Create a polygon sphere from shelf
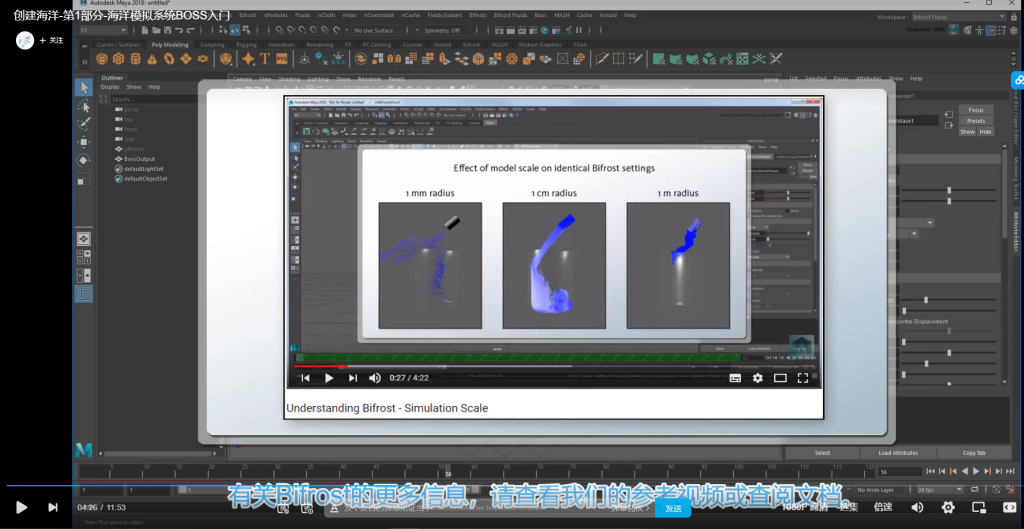 click(102, 59)
